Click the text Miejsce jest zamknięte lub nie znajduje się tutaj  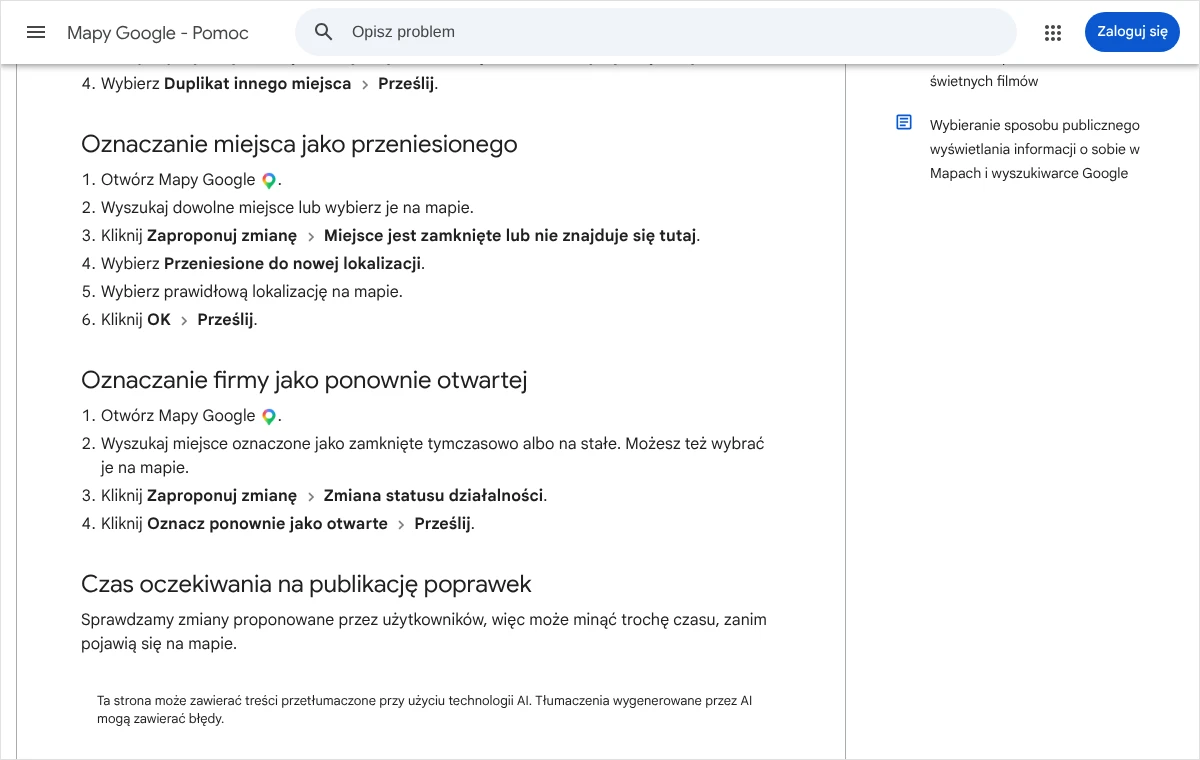510,236
